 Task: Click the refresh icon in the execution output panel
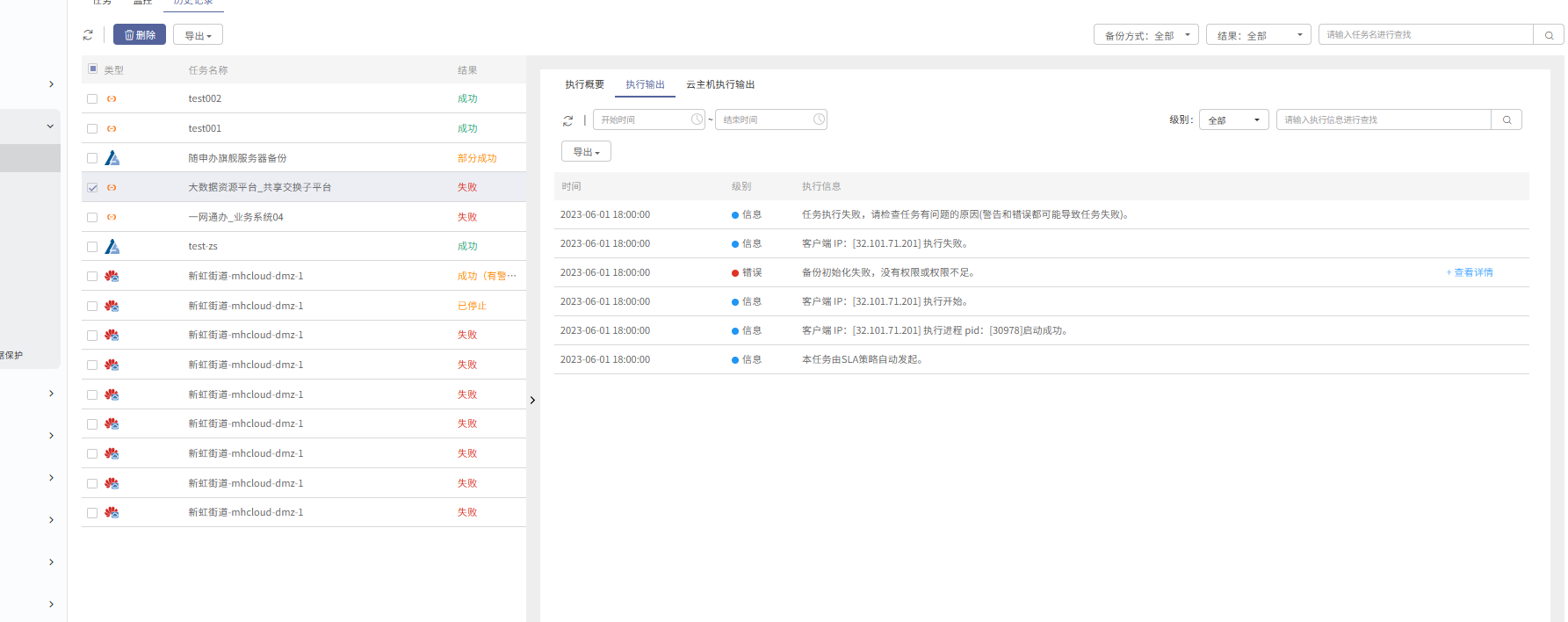click(568, 120)
